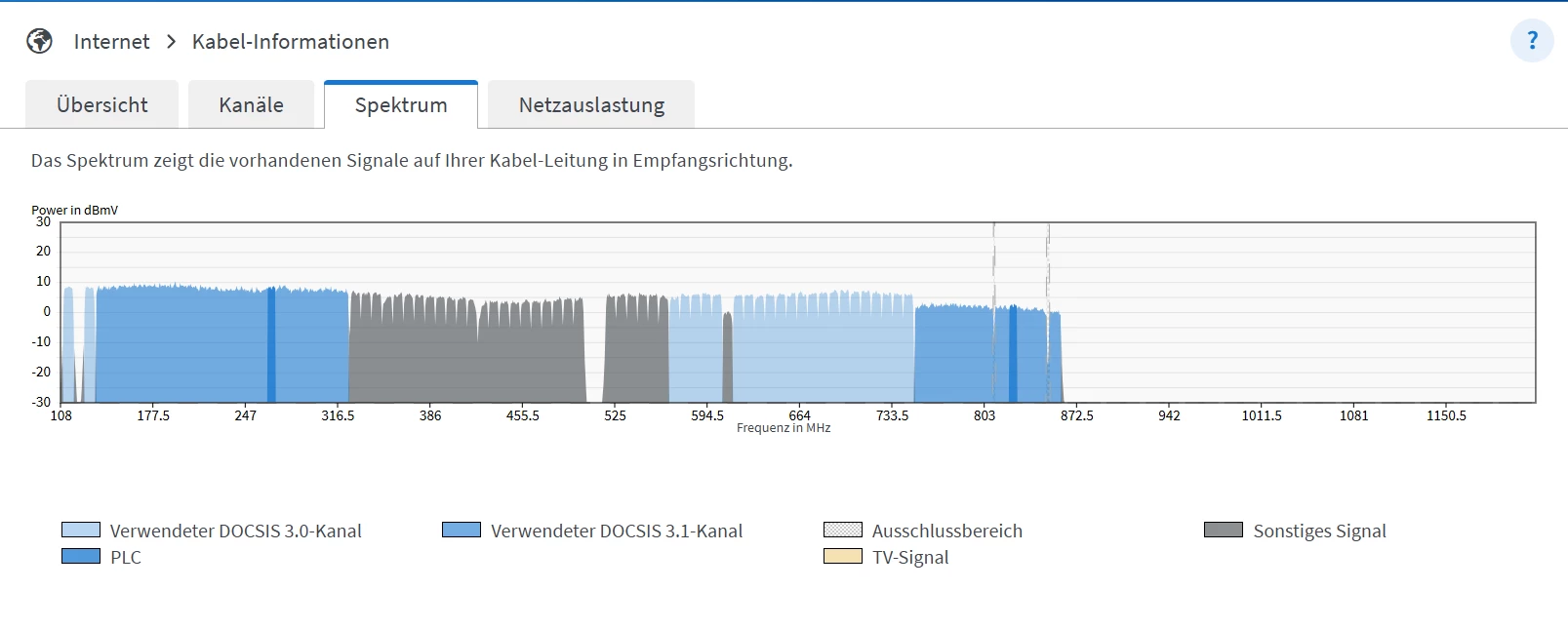Image resolution: width=1568 pixels, height=630 pixels.
Task: Click 'Ausschlussbereich' legend label
Action: point(947,531)
